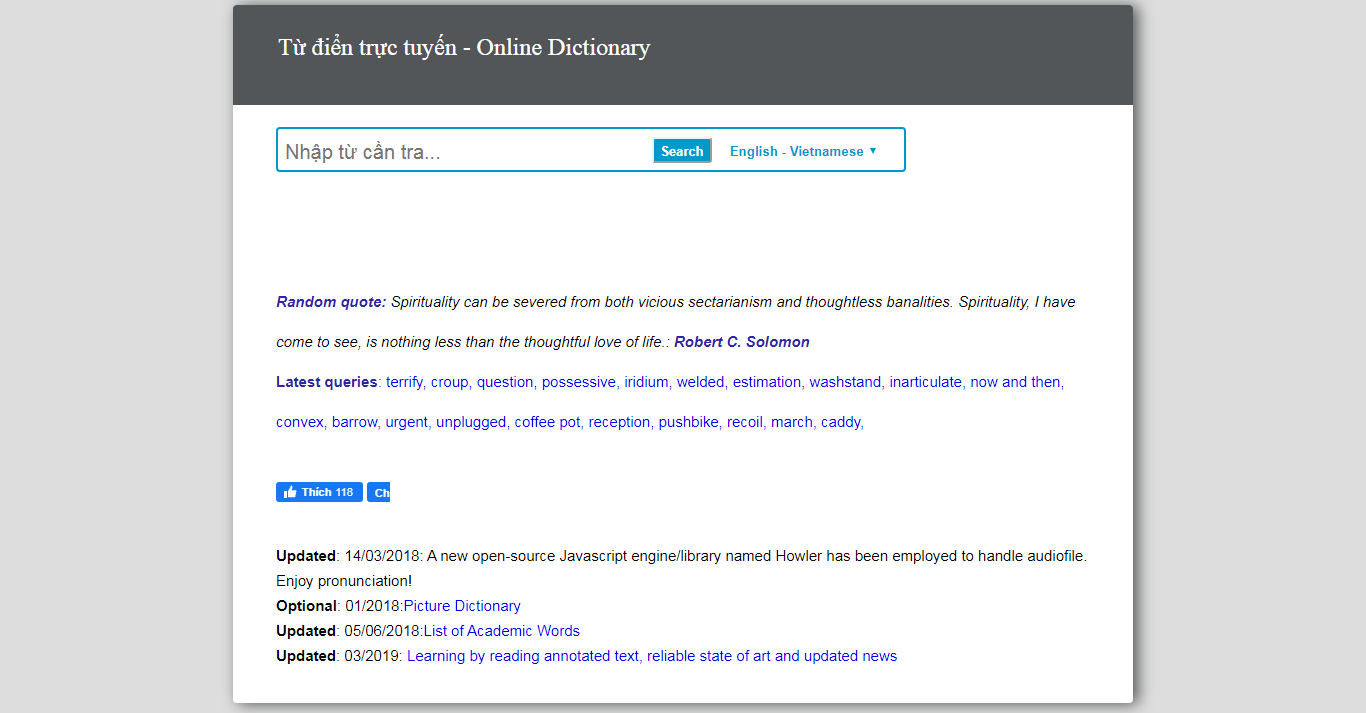Open the English - Vietnamese language dropdown
1366x713 pixels.
[x=803, y=151]
